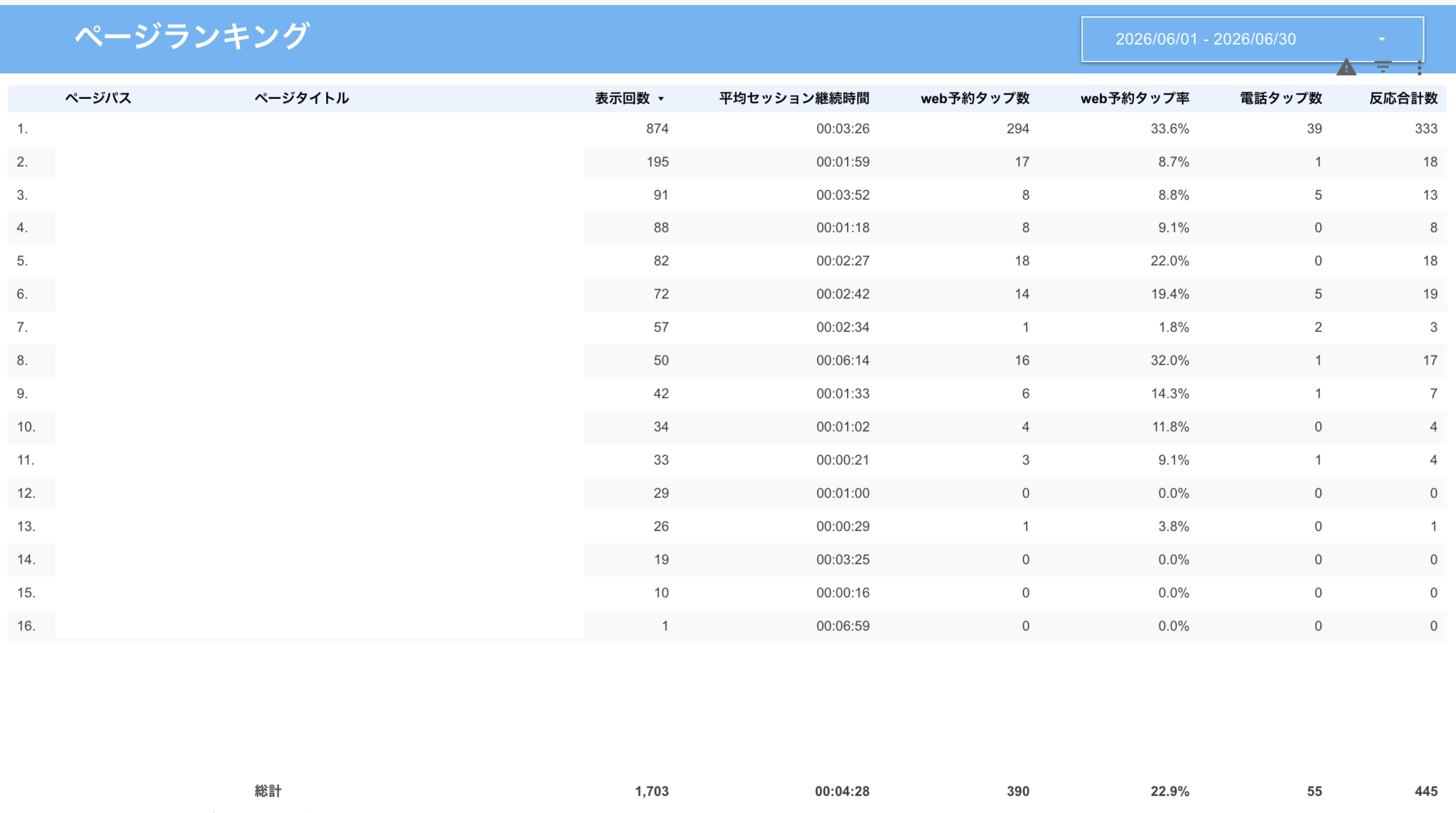The height and width of the screenshot is (813, 1456).
Task: Select the 26 views cell in row 13
Action: [661, 526]
